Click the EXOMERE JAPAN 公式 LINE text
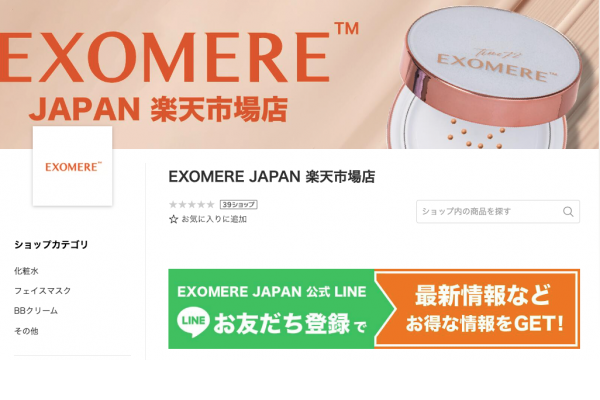Viewport: 600px width, 400px height. click(x=272, y=292)
